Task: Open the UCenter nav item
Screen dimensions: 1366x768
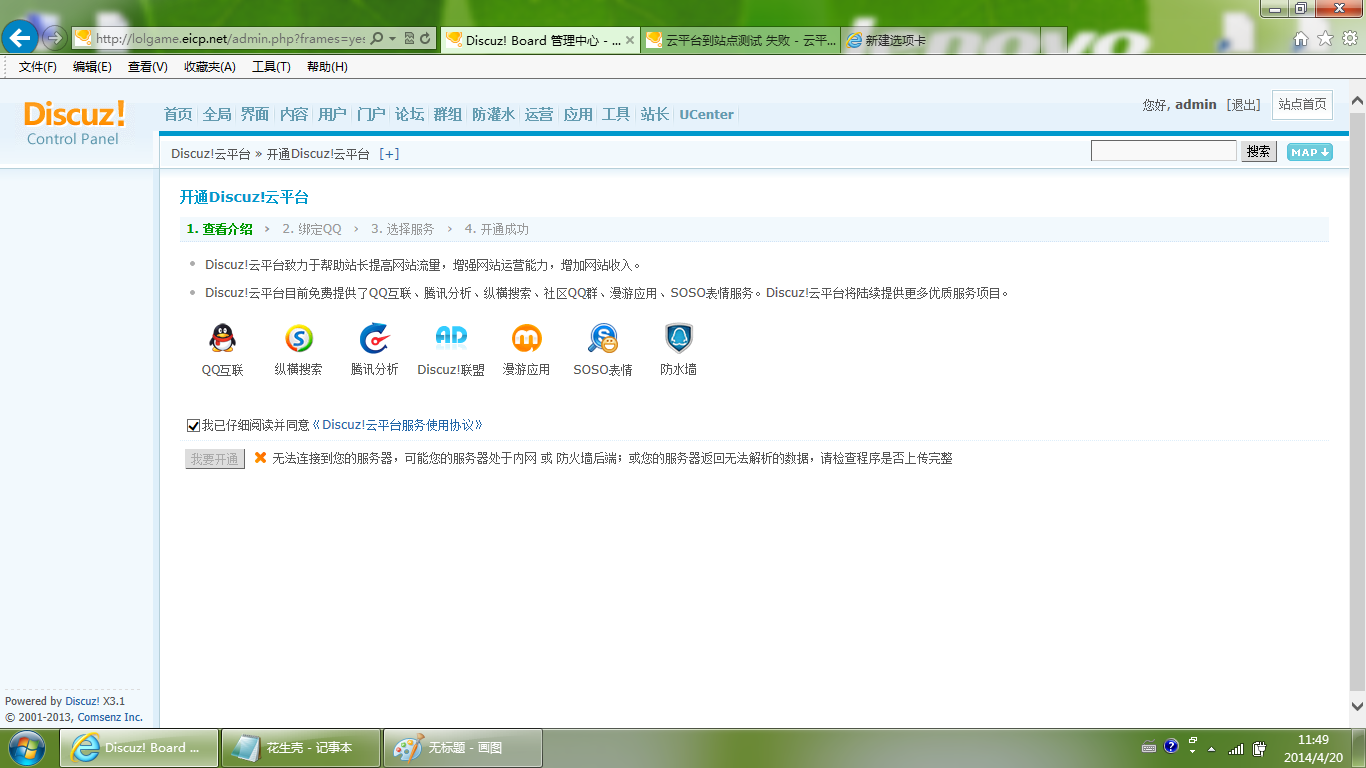Action: 706,115
